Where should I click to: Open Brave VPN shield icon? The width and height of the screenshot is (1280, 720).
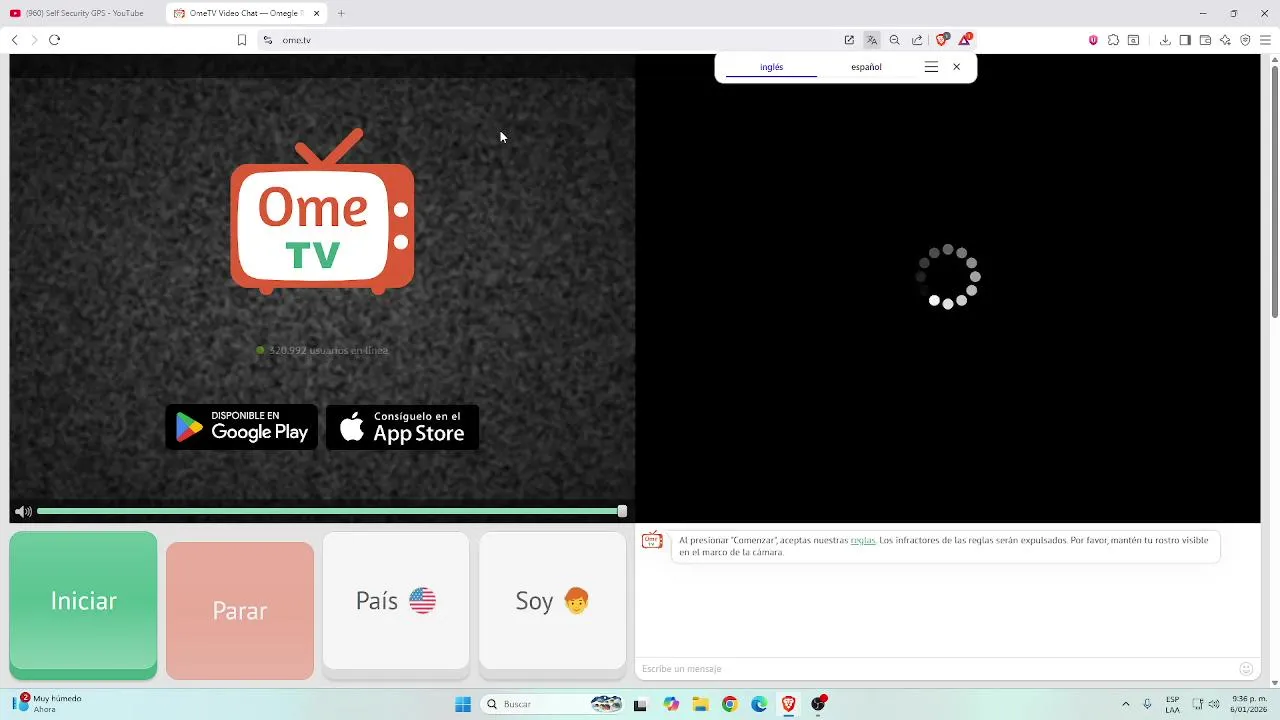1245,40
